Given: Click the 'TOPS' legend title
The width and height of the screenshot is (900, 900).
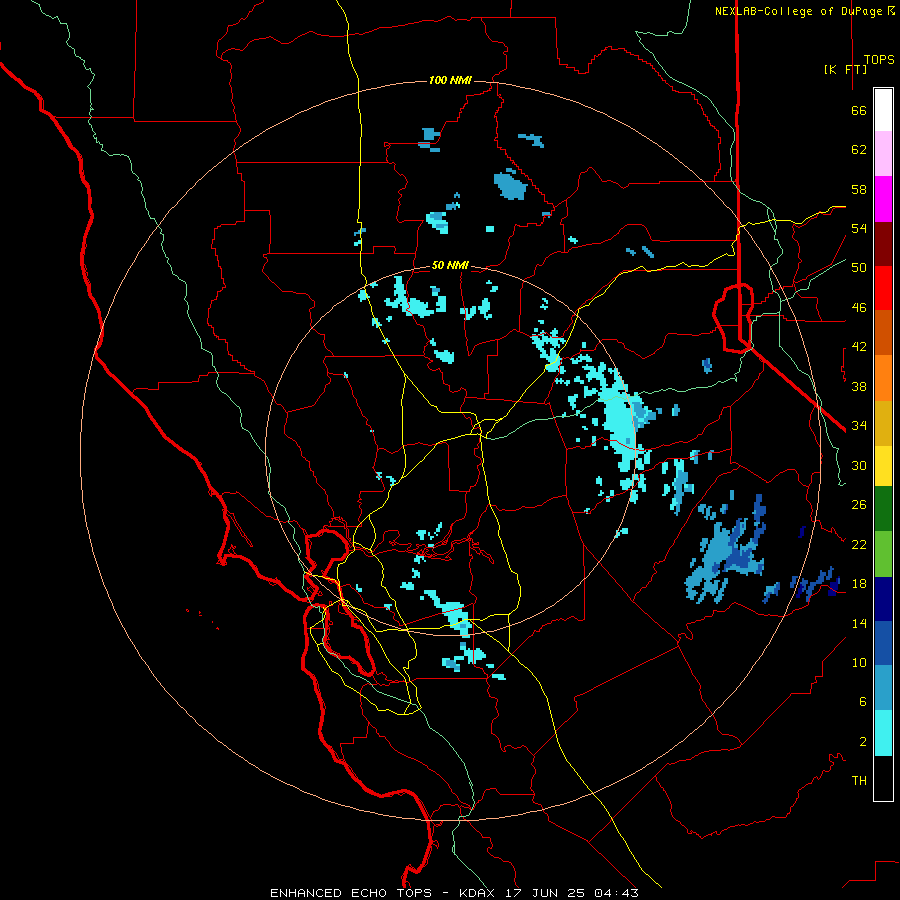Looking at the screenshot, I should (879, 60).
